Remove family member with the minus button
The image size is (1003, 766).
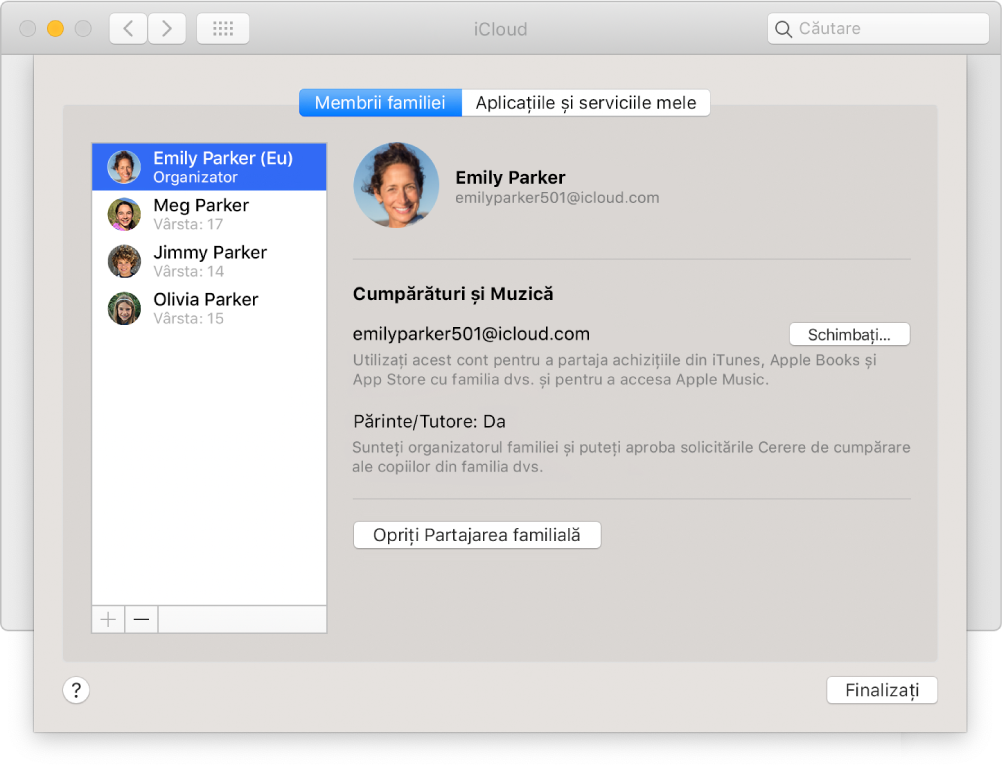pos(141,619)
